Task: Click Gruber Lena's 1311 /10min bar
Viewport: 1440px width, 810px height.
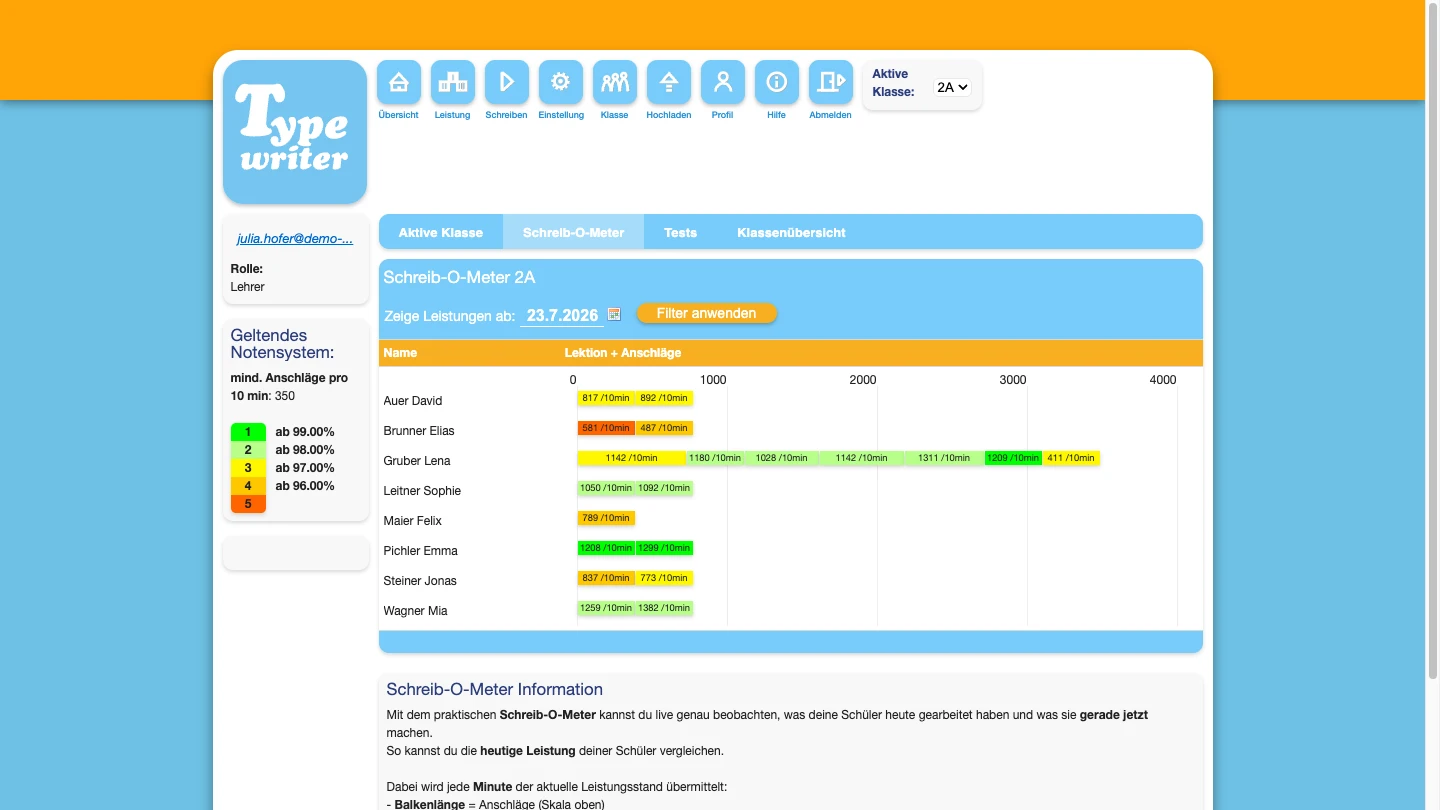Action: [944, 458]
